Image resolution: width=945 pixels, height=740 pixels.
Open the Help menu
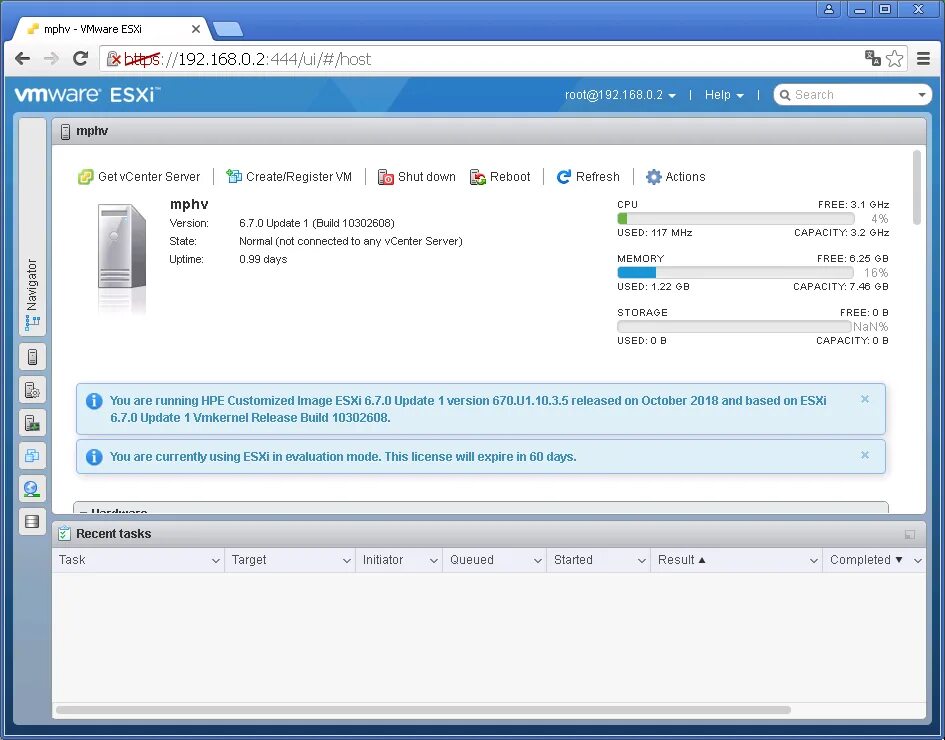(724, 95)
